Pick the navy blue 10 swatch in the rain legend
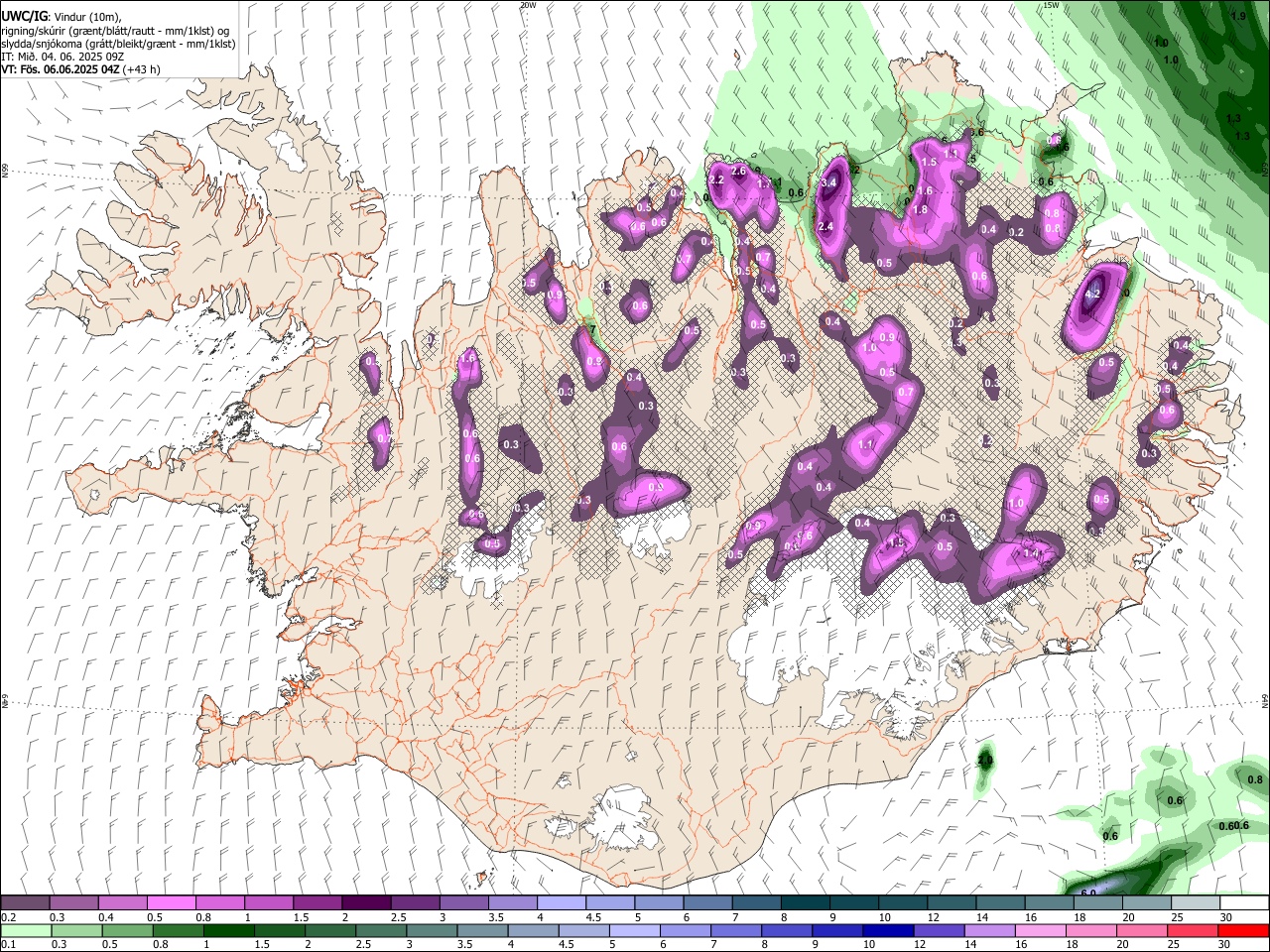Screen dimensions: 1270x952 coord(888,931)
